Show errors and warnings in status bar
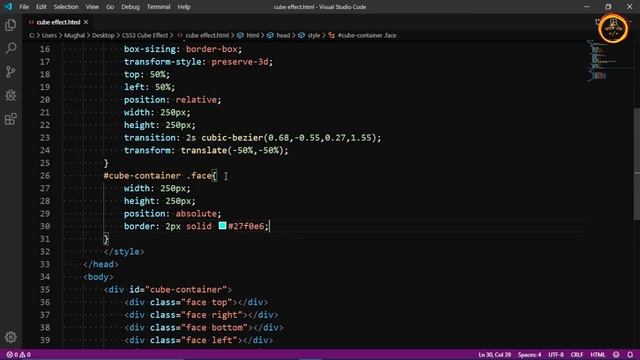Image resolution: width=640 pixels, height=360 pixels. click(19, 355)
